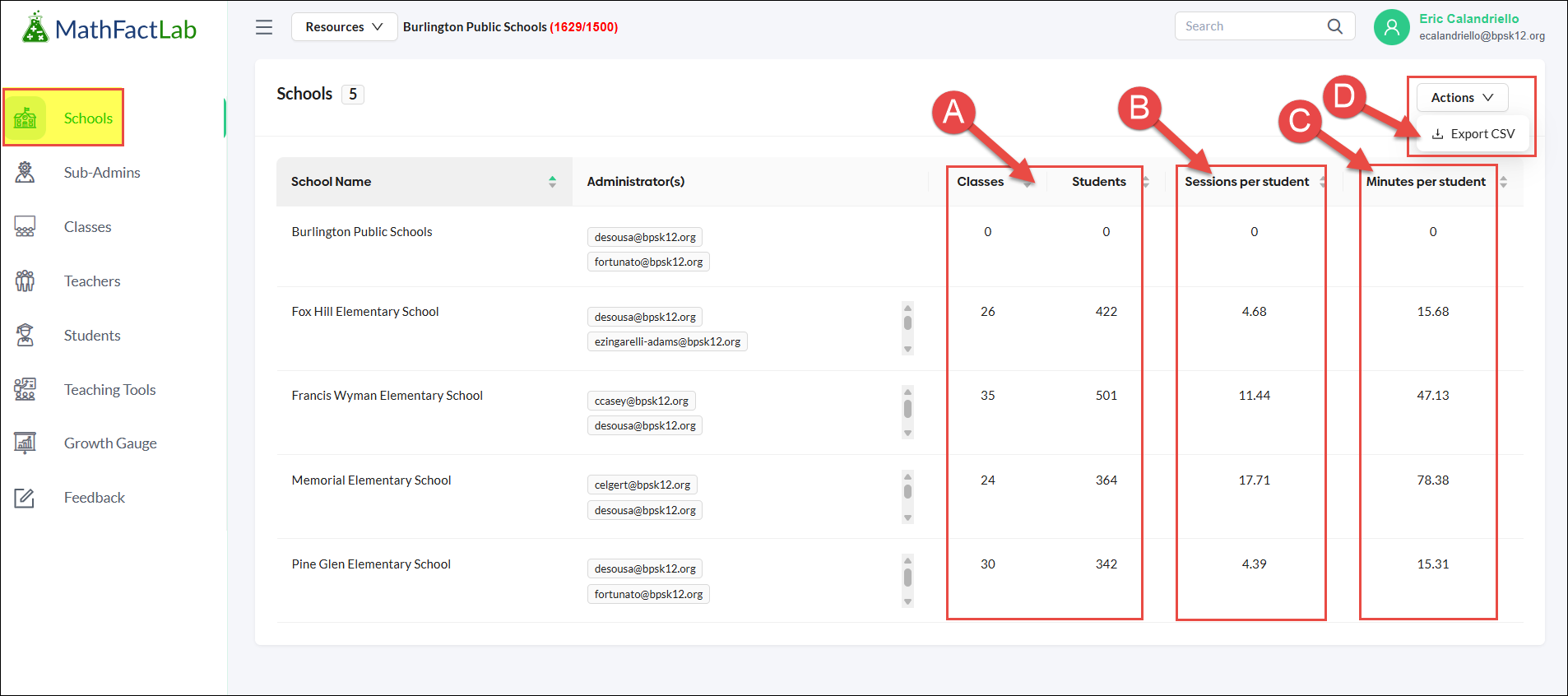Viewport: 1568px width, 696px height.
Task: Open Pine Glen Elementary School
Action: pos(371,564)
